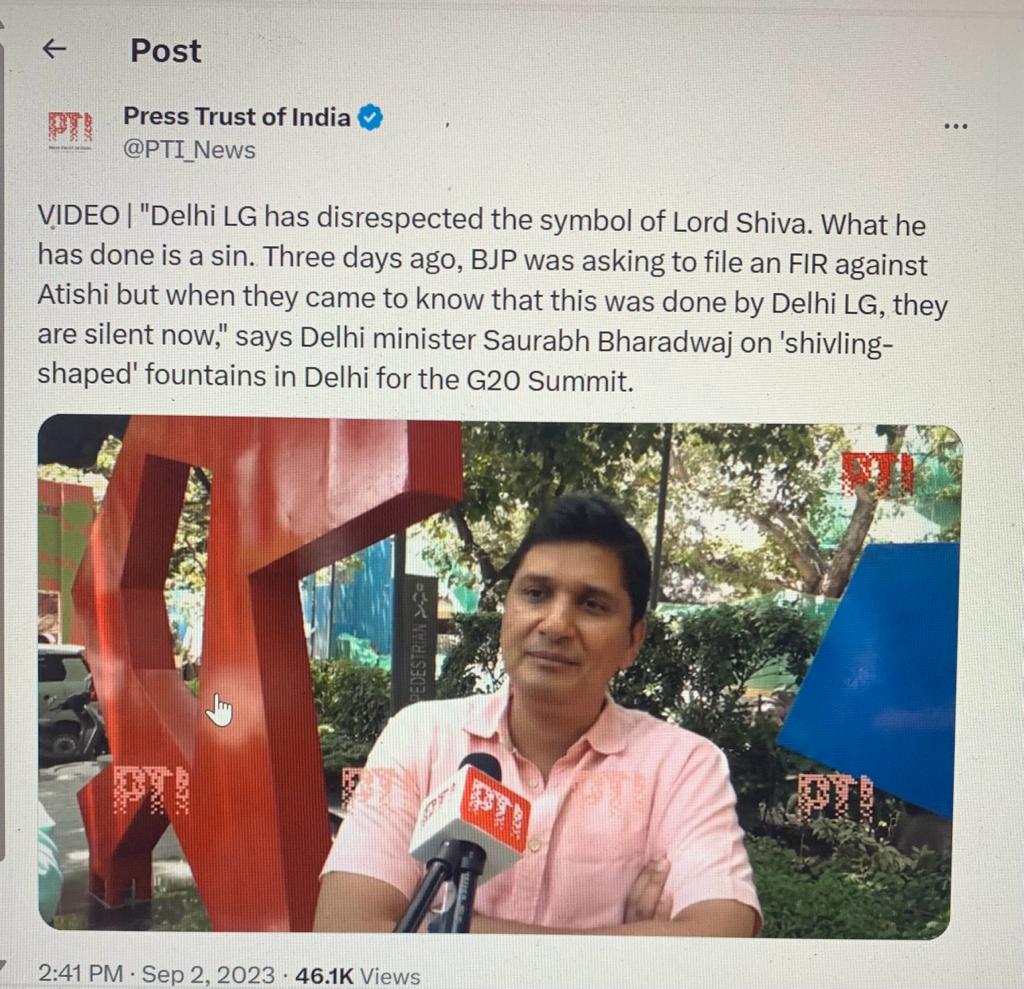Click the PTI watermark beneath the blue sculpture
The width and height of the screenshot is (1024, 989).
click(835, 797)
